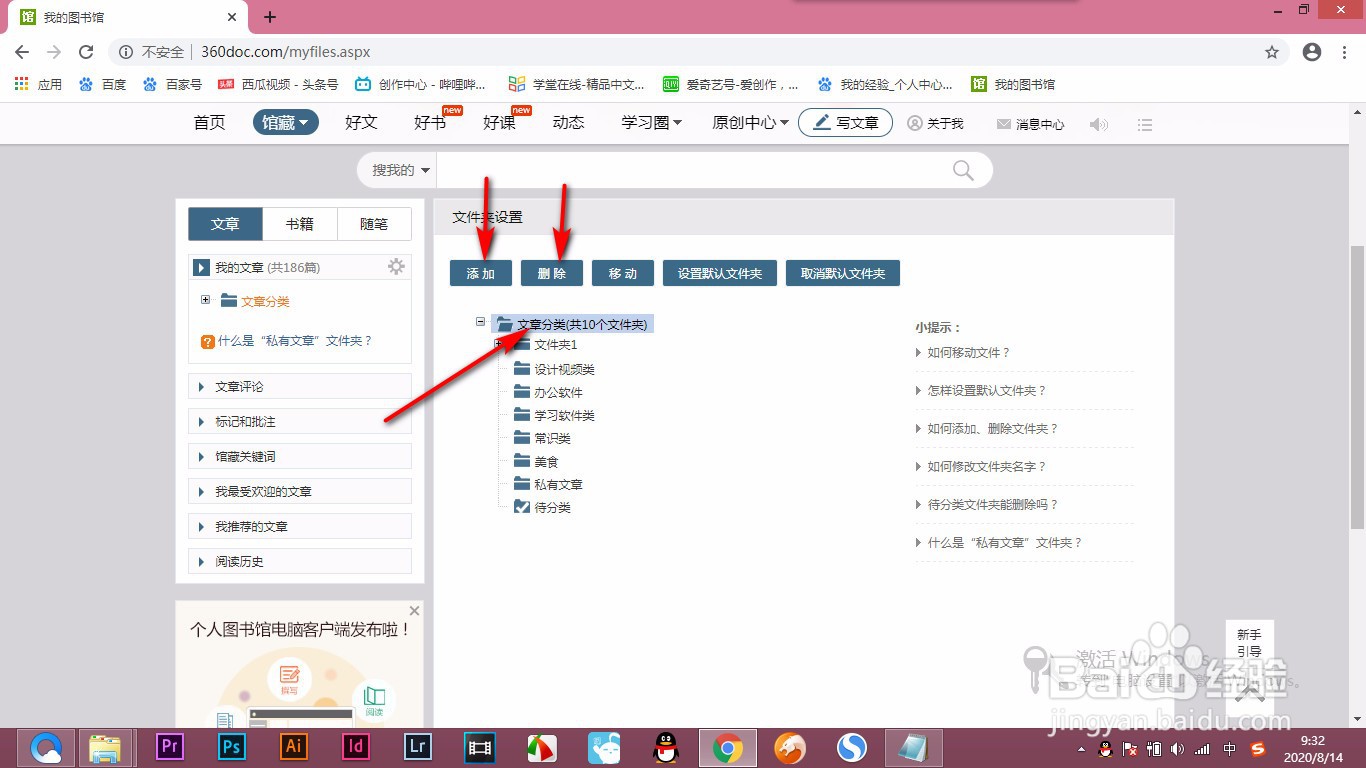1366x768 pixels.
Task: Click the speaker icon in the top navigation
Action: (1099, 124)
